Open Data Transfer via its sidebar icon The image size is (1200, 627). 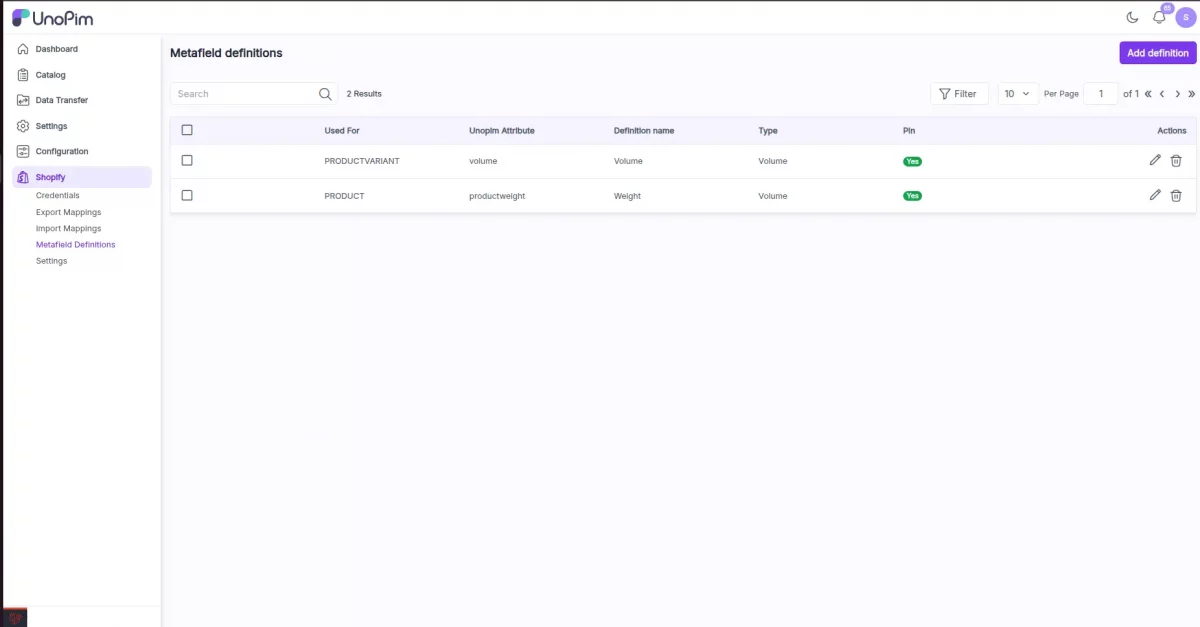click(22, 100)
